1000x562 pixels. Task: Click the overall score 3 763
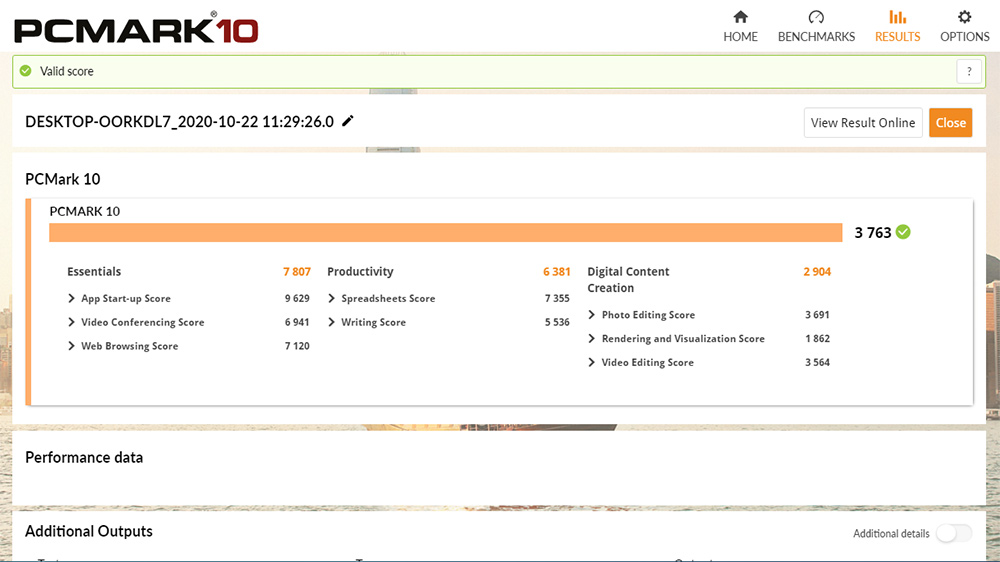pos(872,233)
